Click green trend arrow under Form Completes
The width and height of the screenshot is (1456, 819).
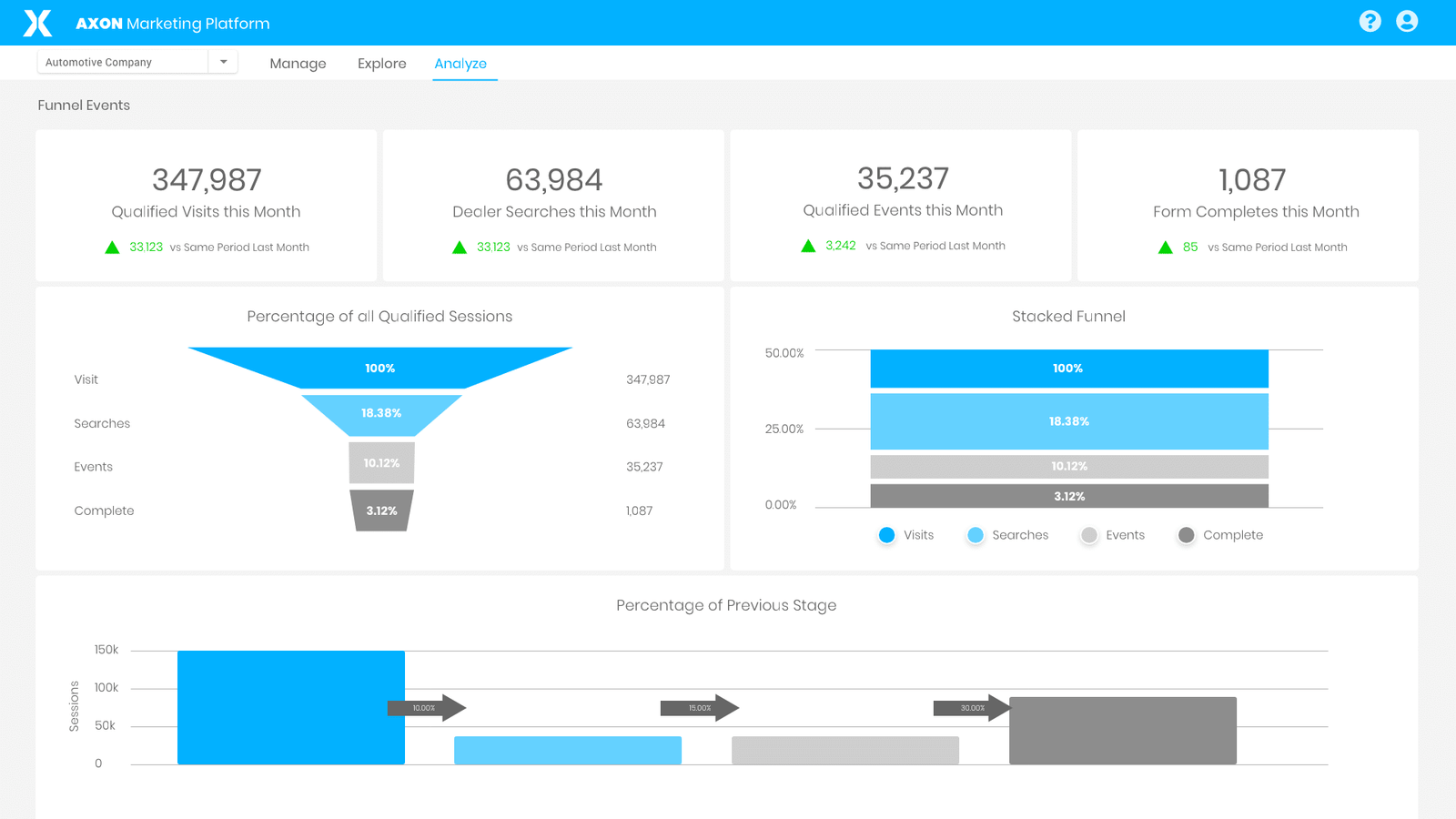point(1165,248)
